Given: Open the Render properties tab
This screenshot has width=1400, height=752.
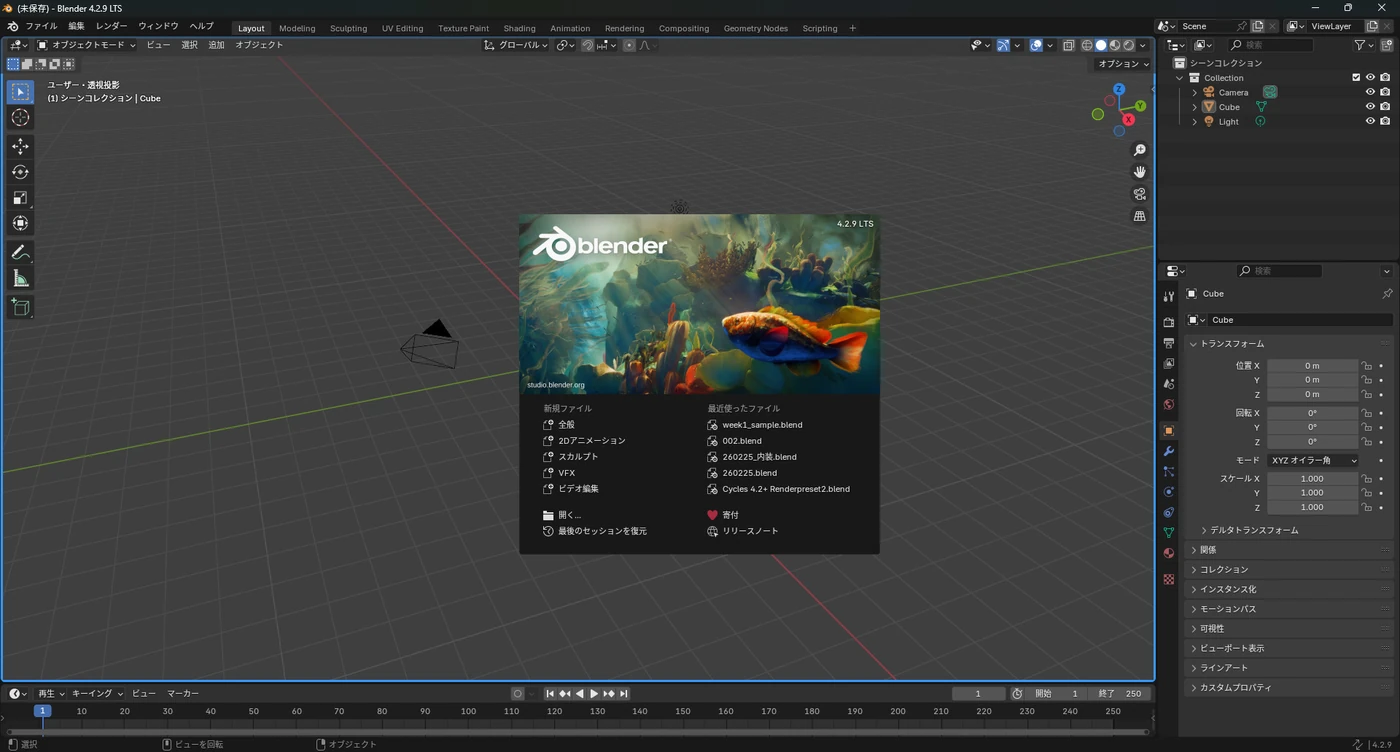Looking at the screenshot, I should click(1168, 322).
